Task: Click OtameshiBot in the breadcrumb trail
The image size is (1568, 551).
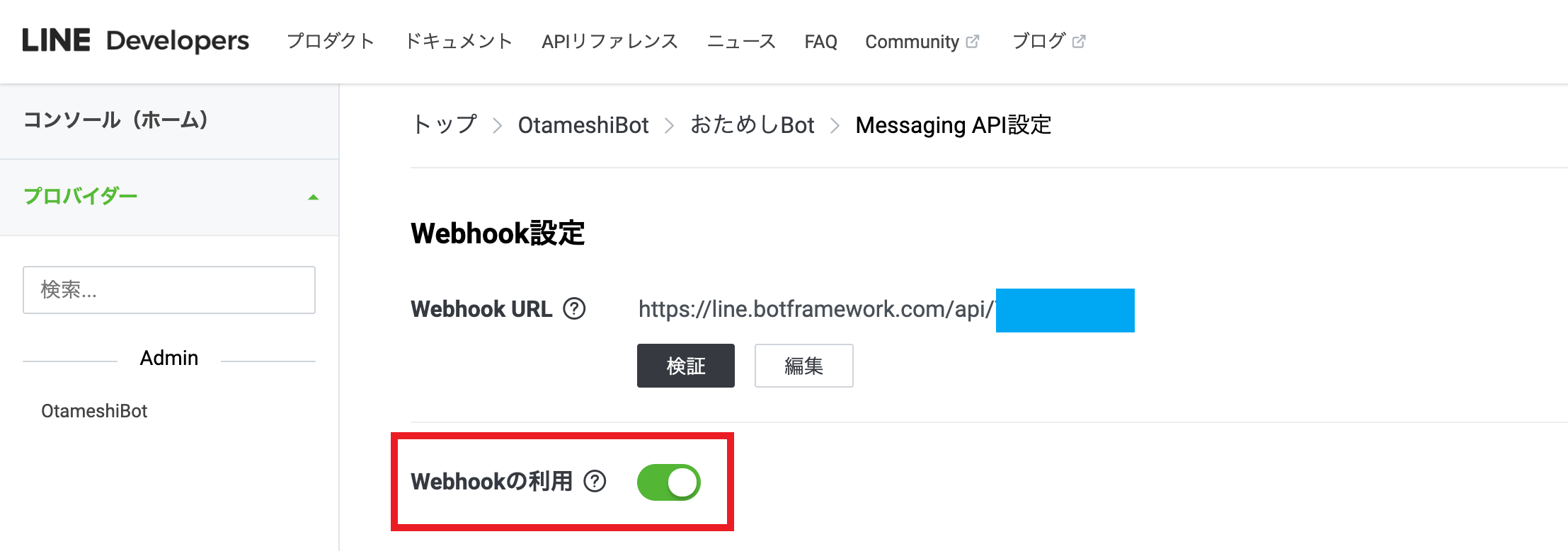Action: click(x=583, y=125)
